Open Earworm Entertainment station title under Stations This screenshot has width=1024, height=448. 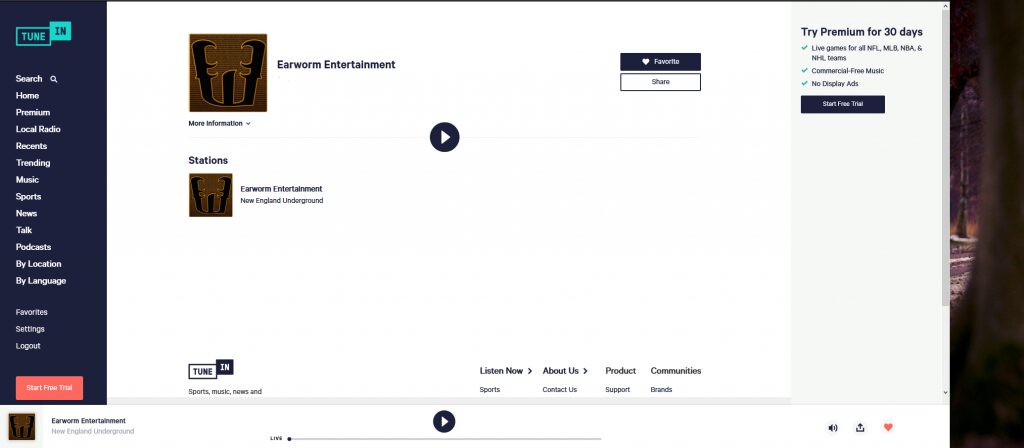(281, 189)
